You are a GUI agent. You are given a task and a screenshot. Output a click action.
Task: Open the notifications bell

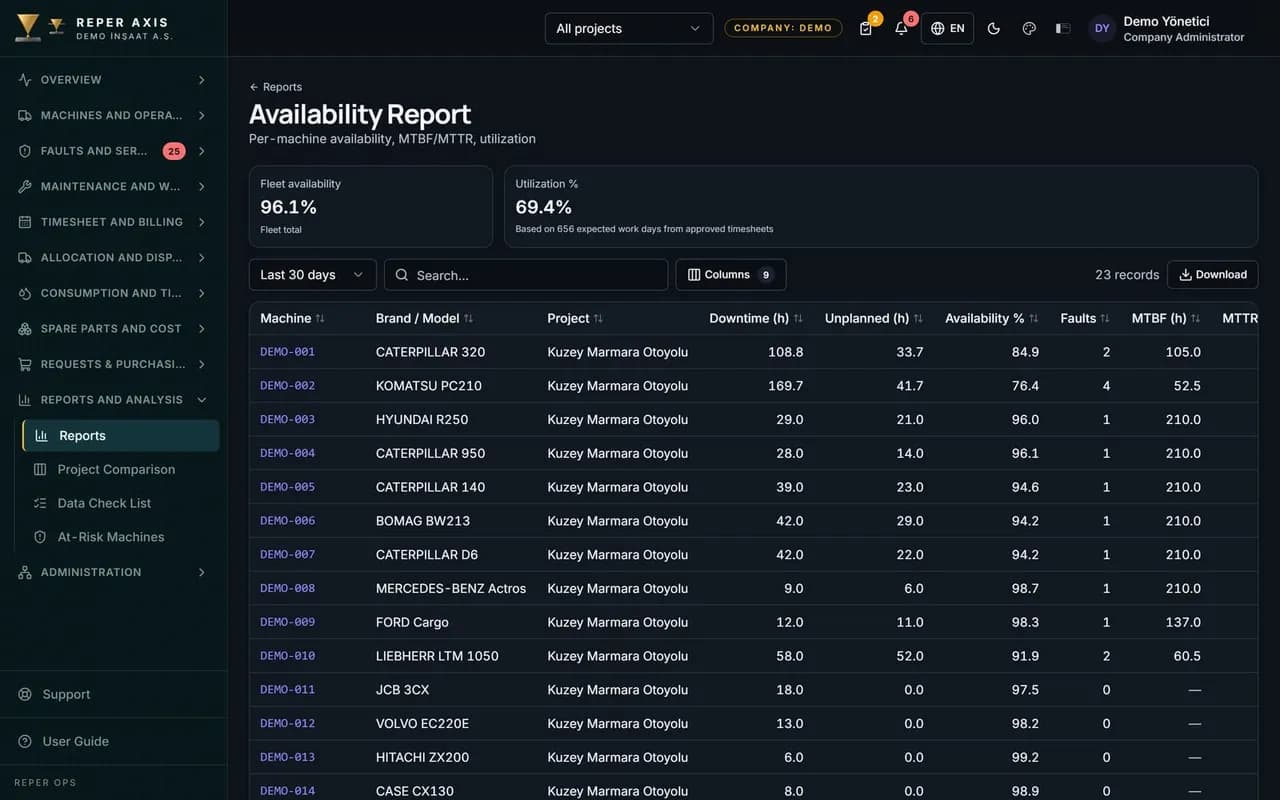(901, 28)
